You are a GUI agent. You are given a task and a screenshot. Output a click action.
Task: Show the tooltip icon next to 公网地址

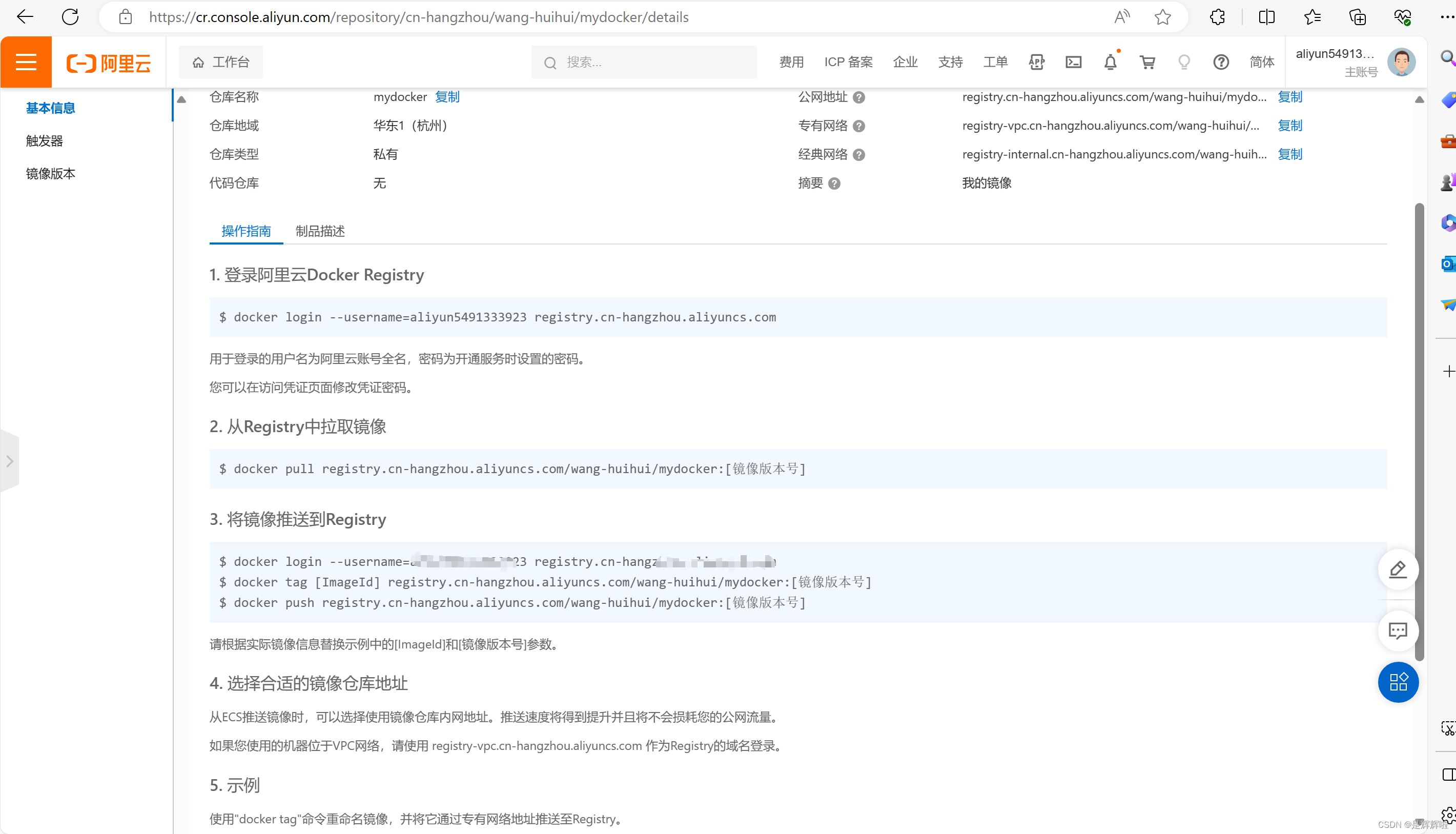[x=858, y=97]
